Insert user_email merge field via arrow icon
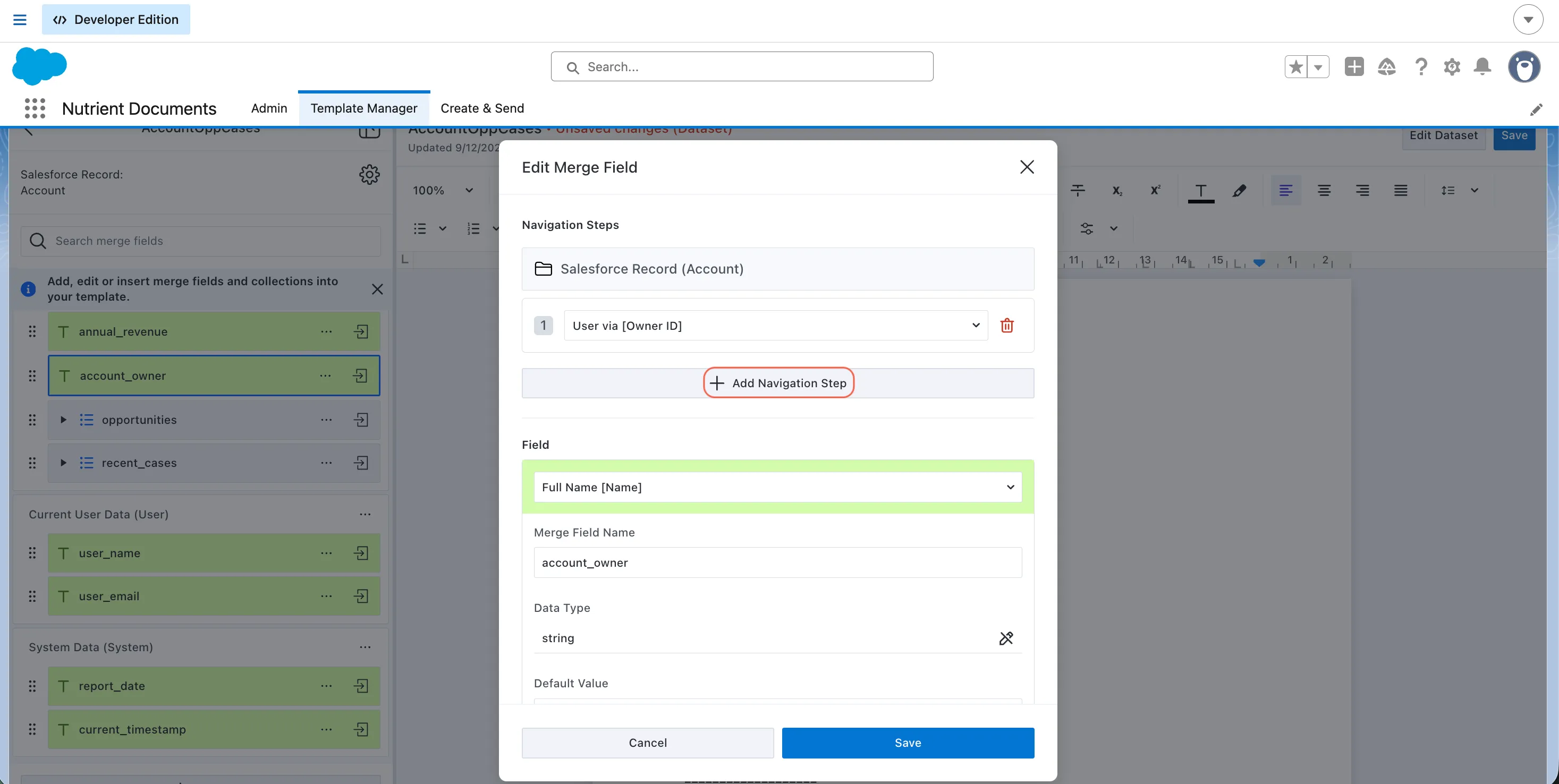 click(361, 596)
